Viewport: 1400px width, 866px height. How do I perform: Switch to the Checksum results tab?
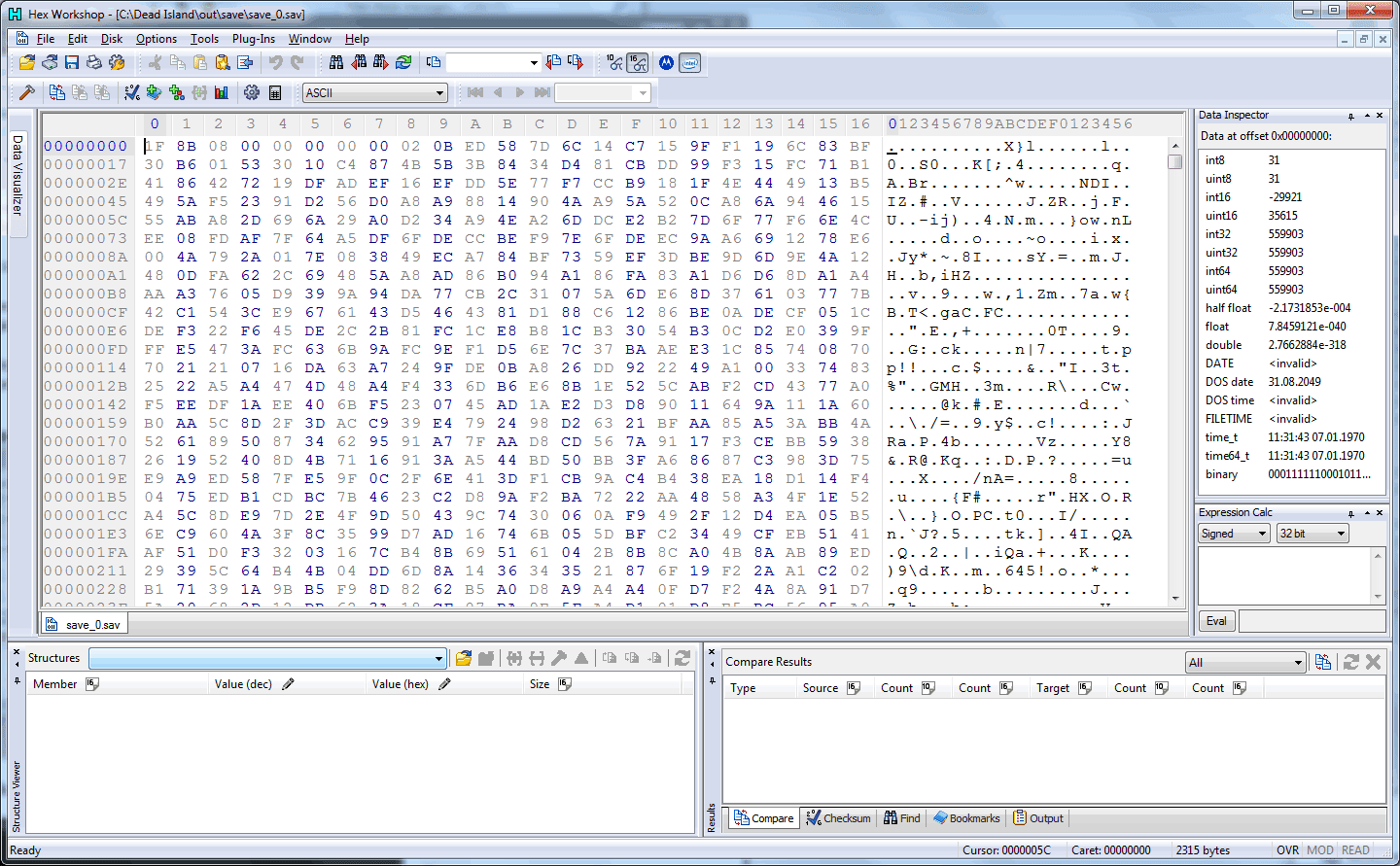838,818
